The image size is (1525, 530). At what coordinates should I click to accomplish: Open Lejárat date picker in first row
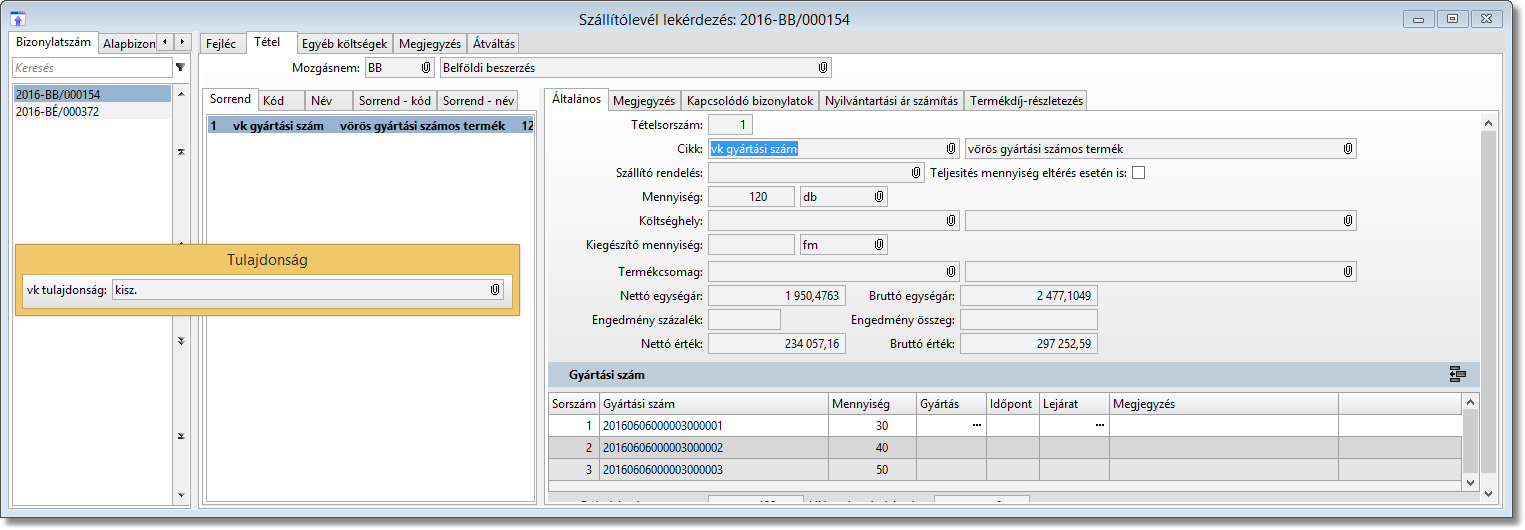click(1099, 425)
